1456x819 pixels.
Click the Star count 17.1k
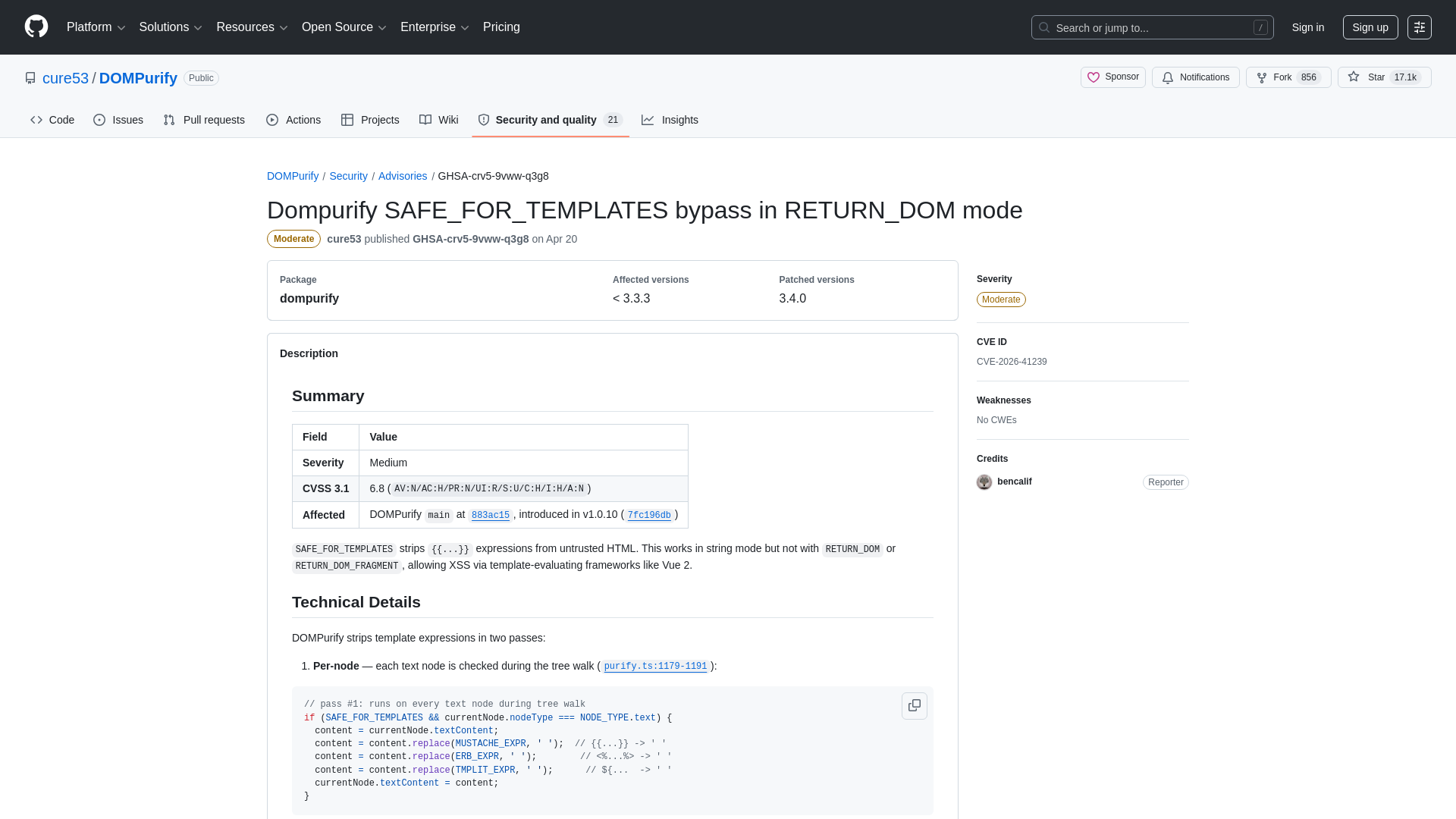[x=1405, y=77]
